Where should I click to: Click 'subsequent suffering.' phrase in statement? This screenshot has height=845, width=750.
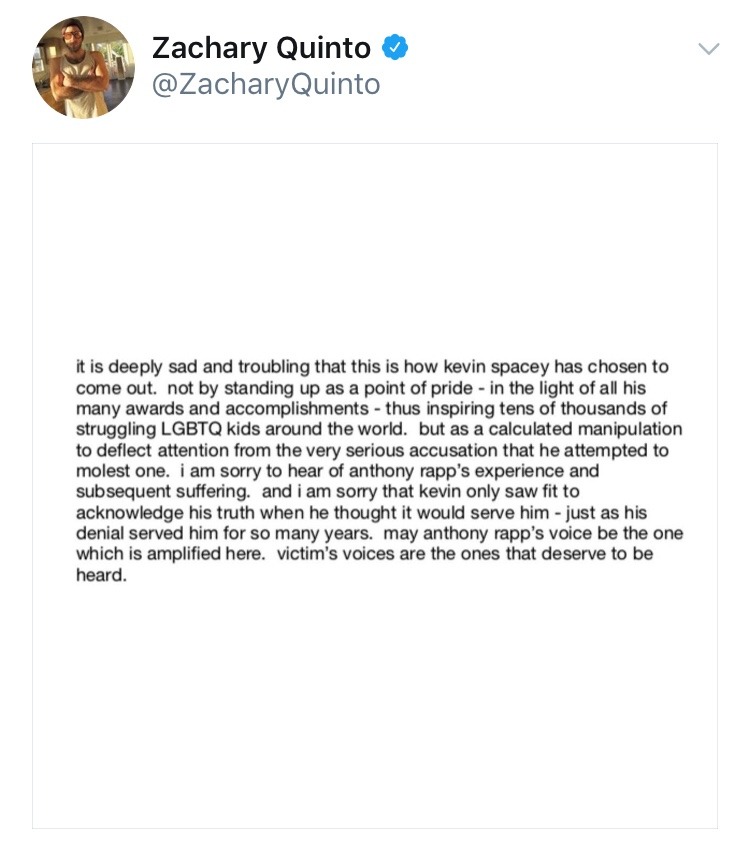point(163,492)
